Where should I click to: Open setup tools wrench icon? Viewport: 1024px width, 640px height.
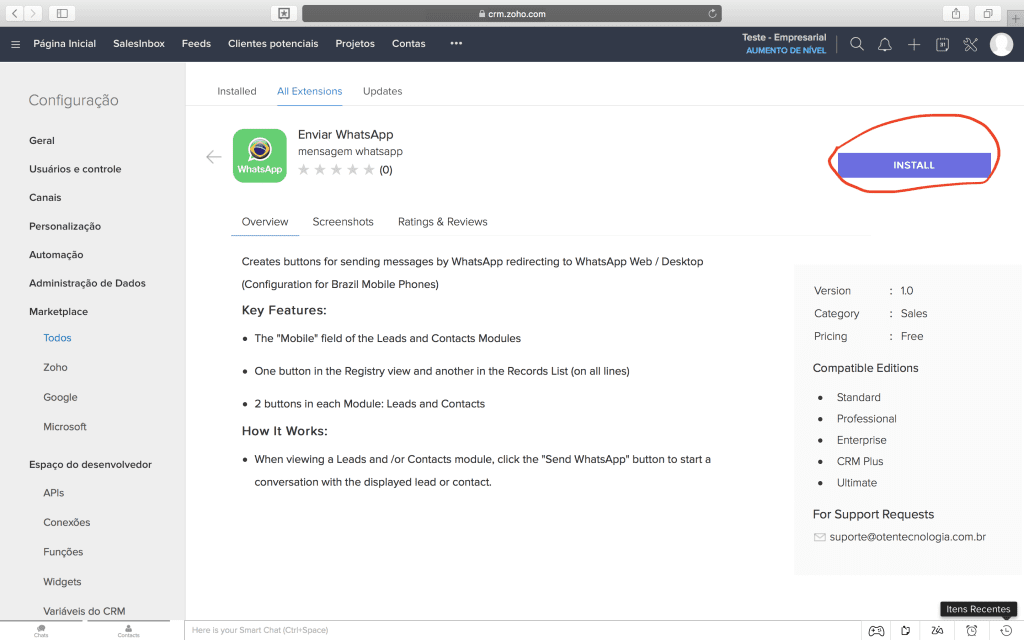click(x=970, y=44)
